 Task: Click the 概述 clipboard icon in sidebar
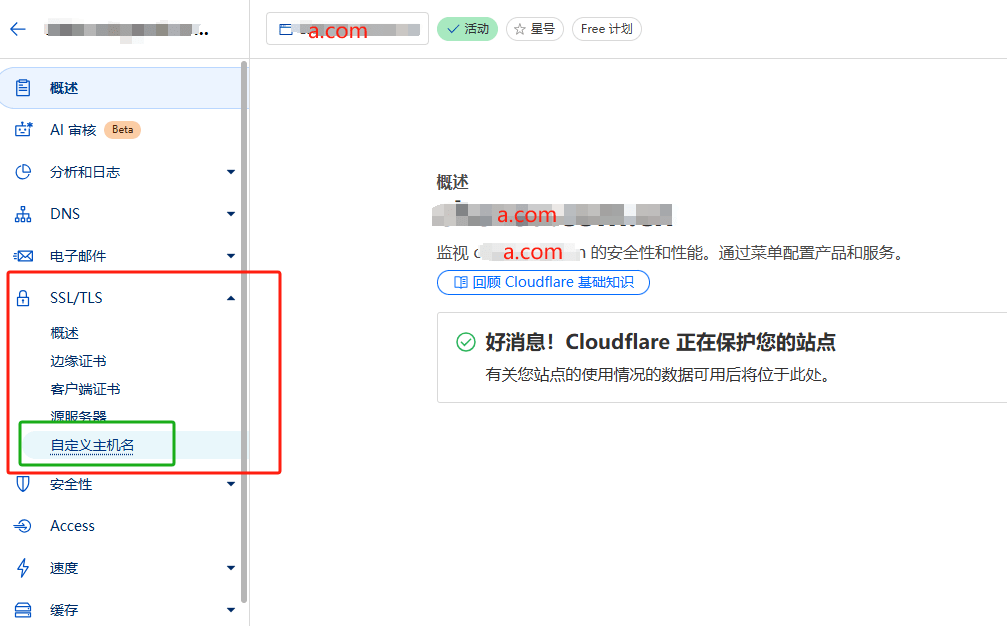(x=23, y=88)
